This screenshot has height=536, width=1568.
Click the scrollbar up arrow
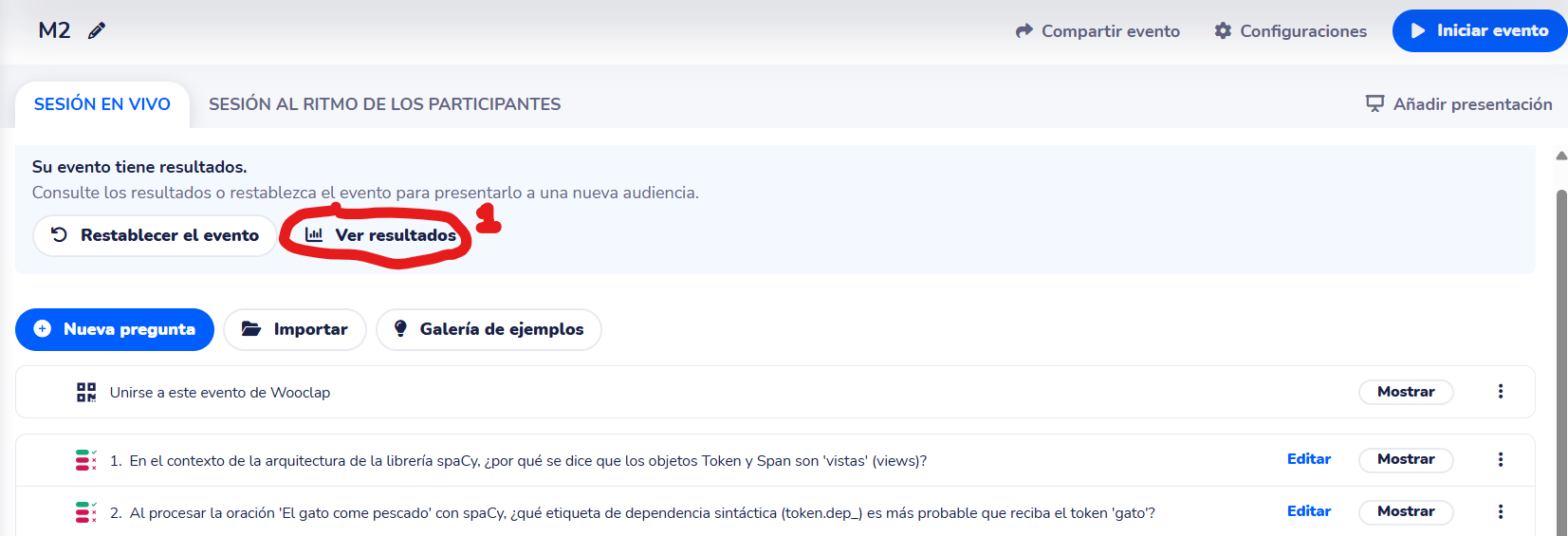pos(1561,156)
